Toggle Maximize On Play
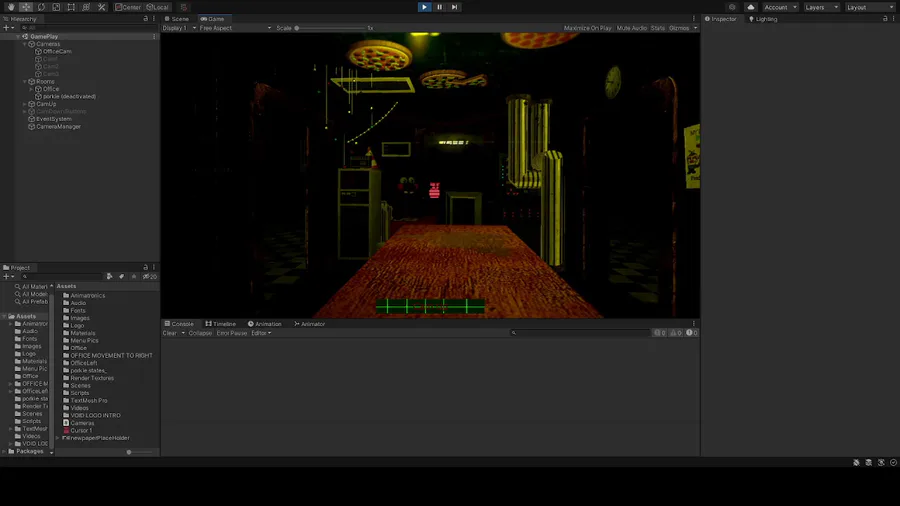Screen dimensions: 900x506 click(587, 28)
